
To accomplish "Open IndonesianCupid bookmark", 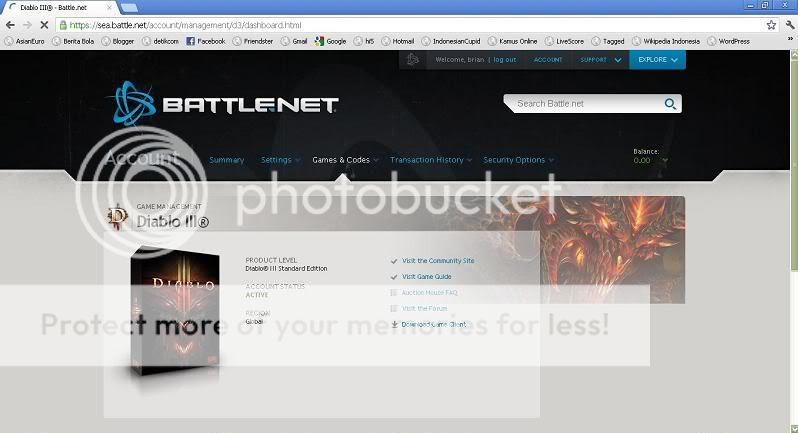I will 451,41.
